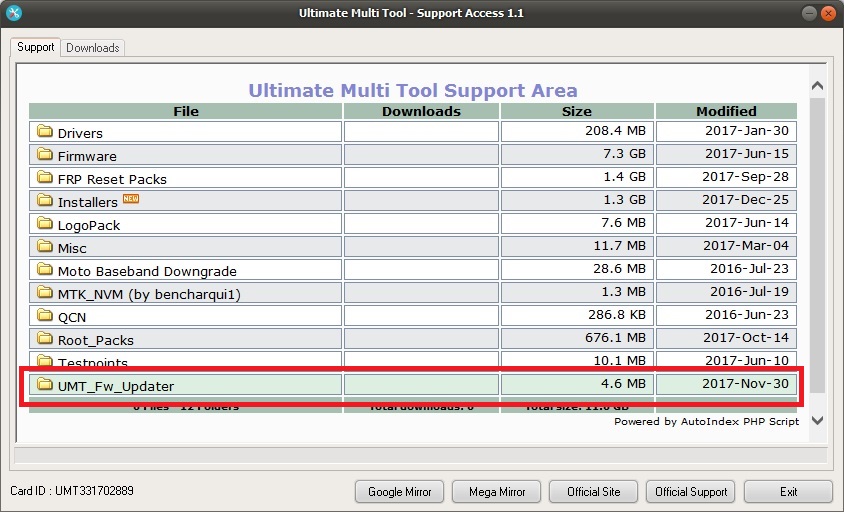Sort by the File column header
The height and width of the screenshot is (521, 844).
click(x=186, y=111)
